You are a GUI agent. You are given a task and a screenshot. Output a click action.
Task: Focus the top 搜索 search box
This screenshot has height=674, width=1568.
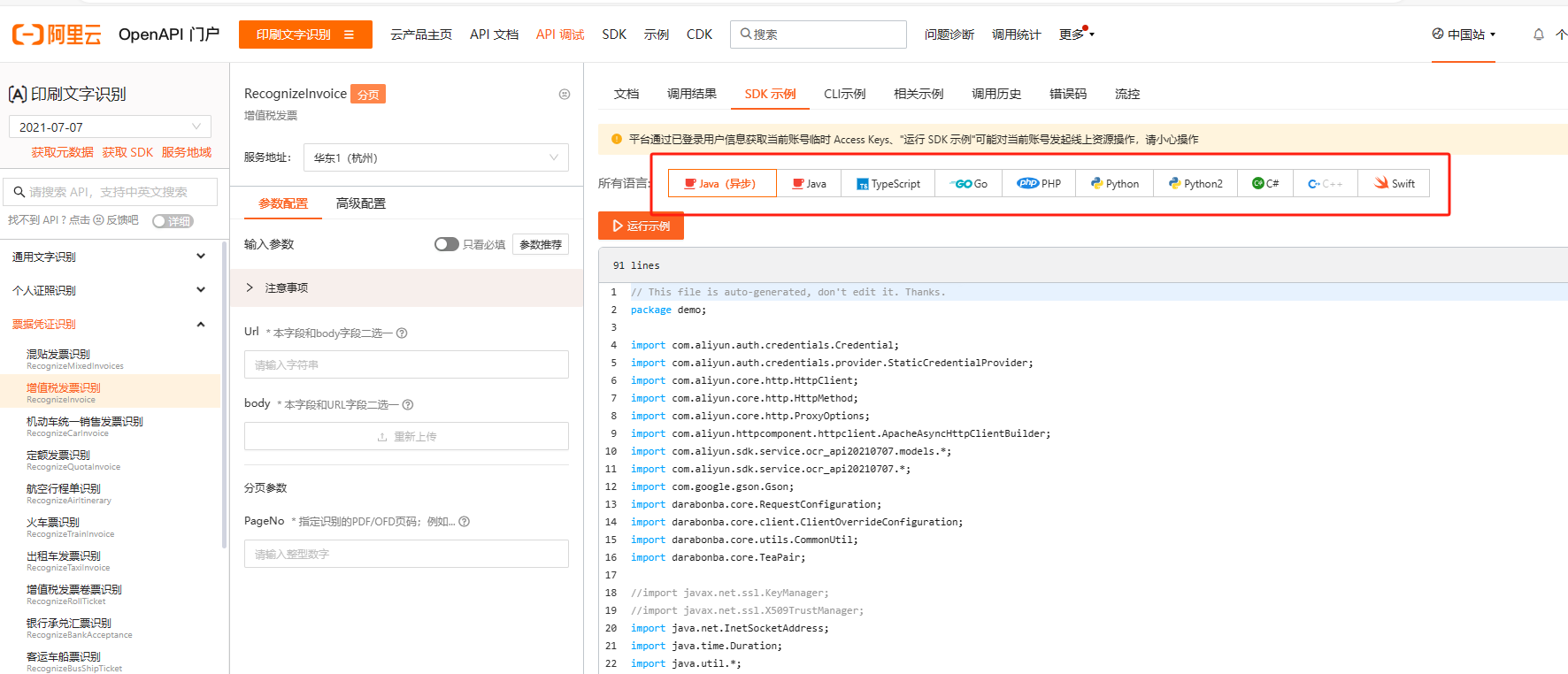click(x=819, y=34)
